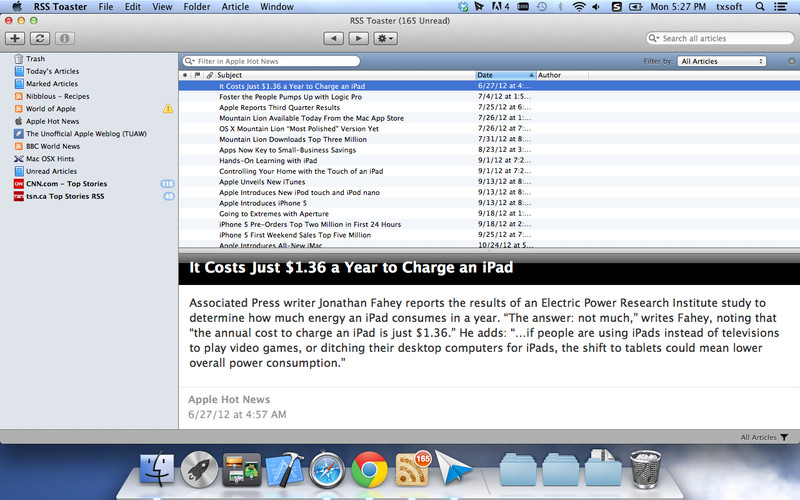
Task: Click the Wi-Fi status menu bar icon
Action: (x=579, y=7)
